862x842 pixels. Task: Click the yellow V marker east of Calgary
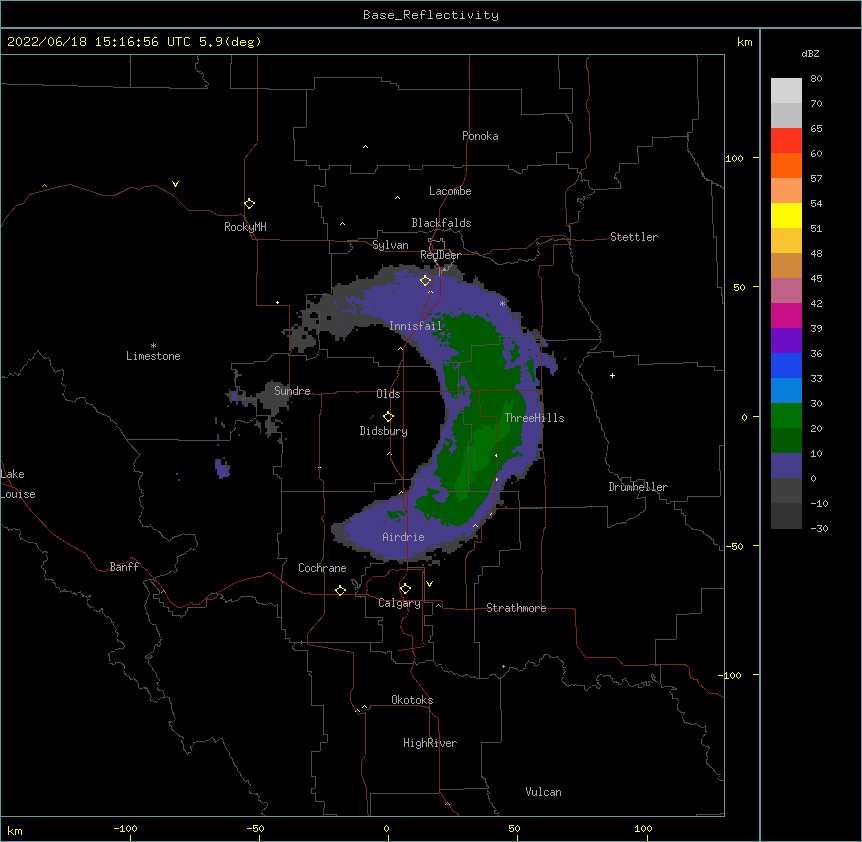coord(429,584)
